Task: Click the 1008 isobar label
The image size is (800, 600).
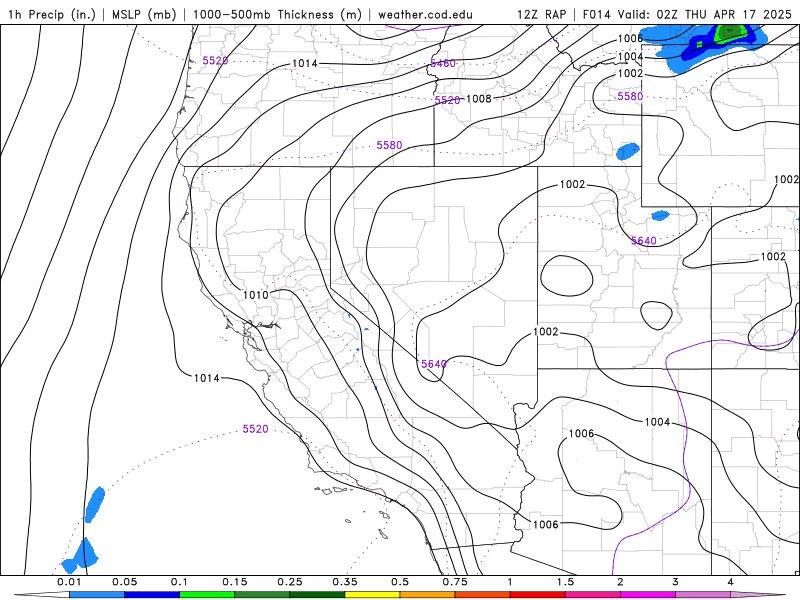Action: coord(479,98)
